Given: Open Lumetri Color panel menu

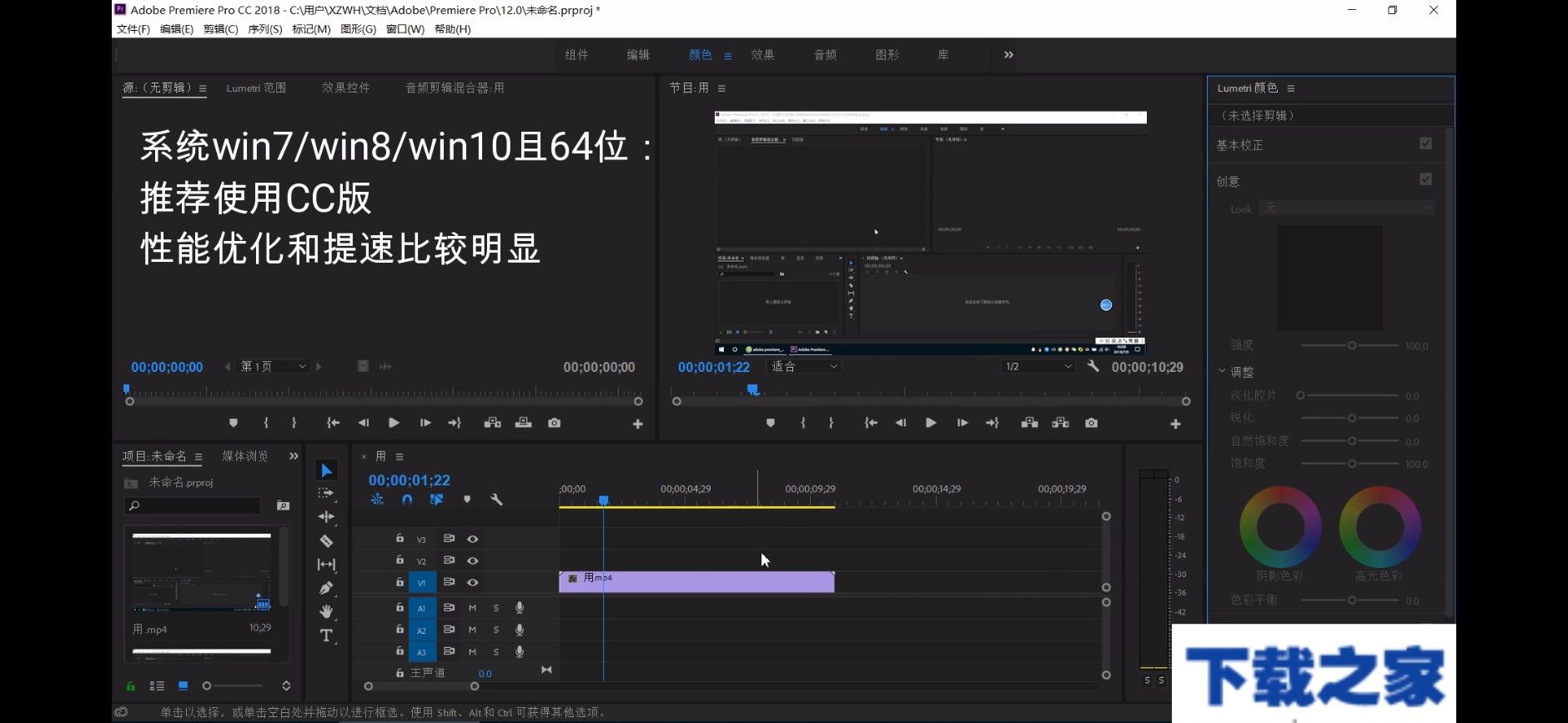Looking at the screenshot, I should coord(1291,88).
